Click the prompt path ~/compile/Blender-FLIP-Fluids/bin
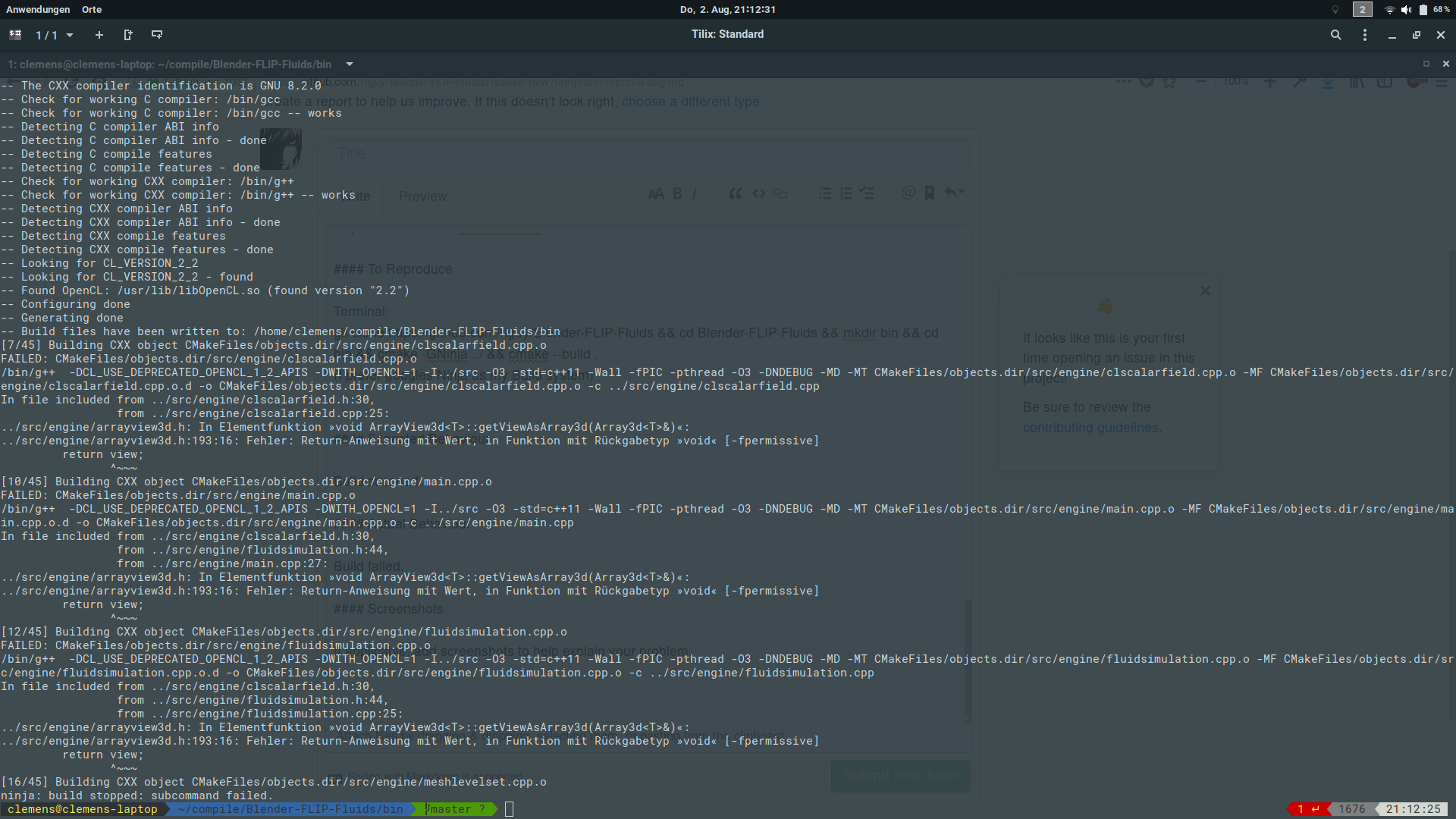 [x=290, y=809]
